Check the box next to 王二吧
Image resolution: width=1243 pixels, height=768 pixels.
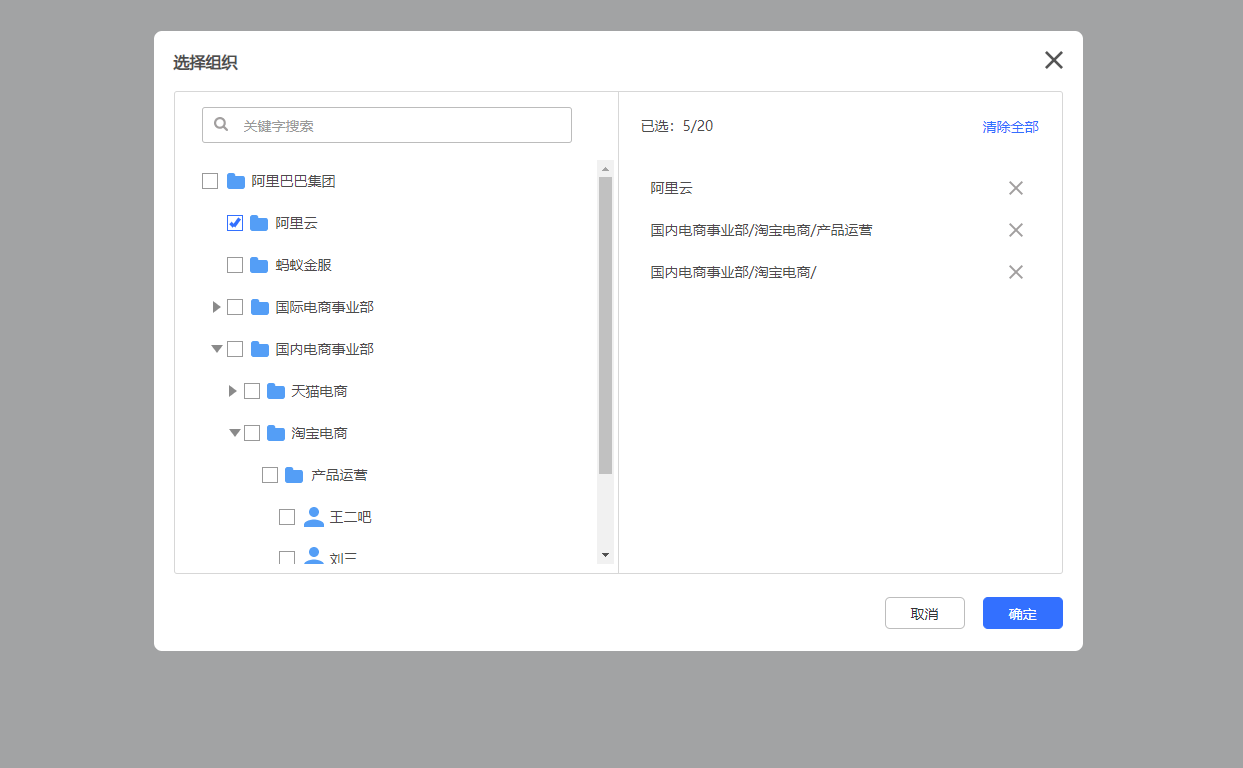(287, 517)
